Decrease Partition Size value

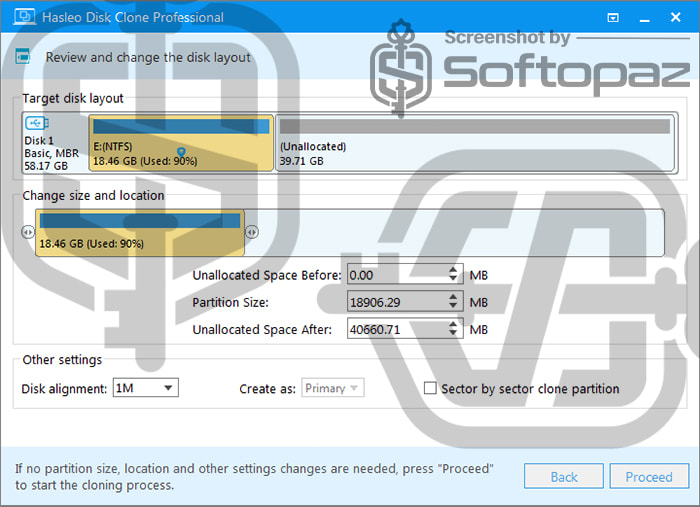tap(453, 306)
